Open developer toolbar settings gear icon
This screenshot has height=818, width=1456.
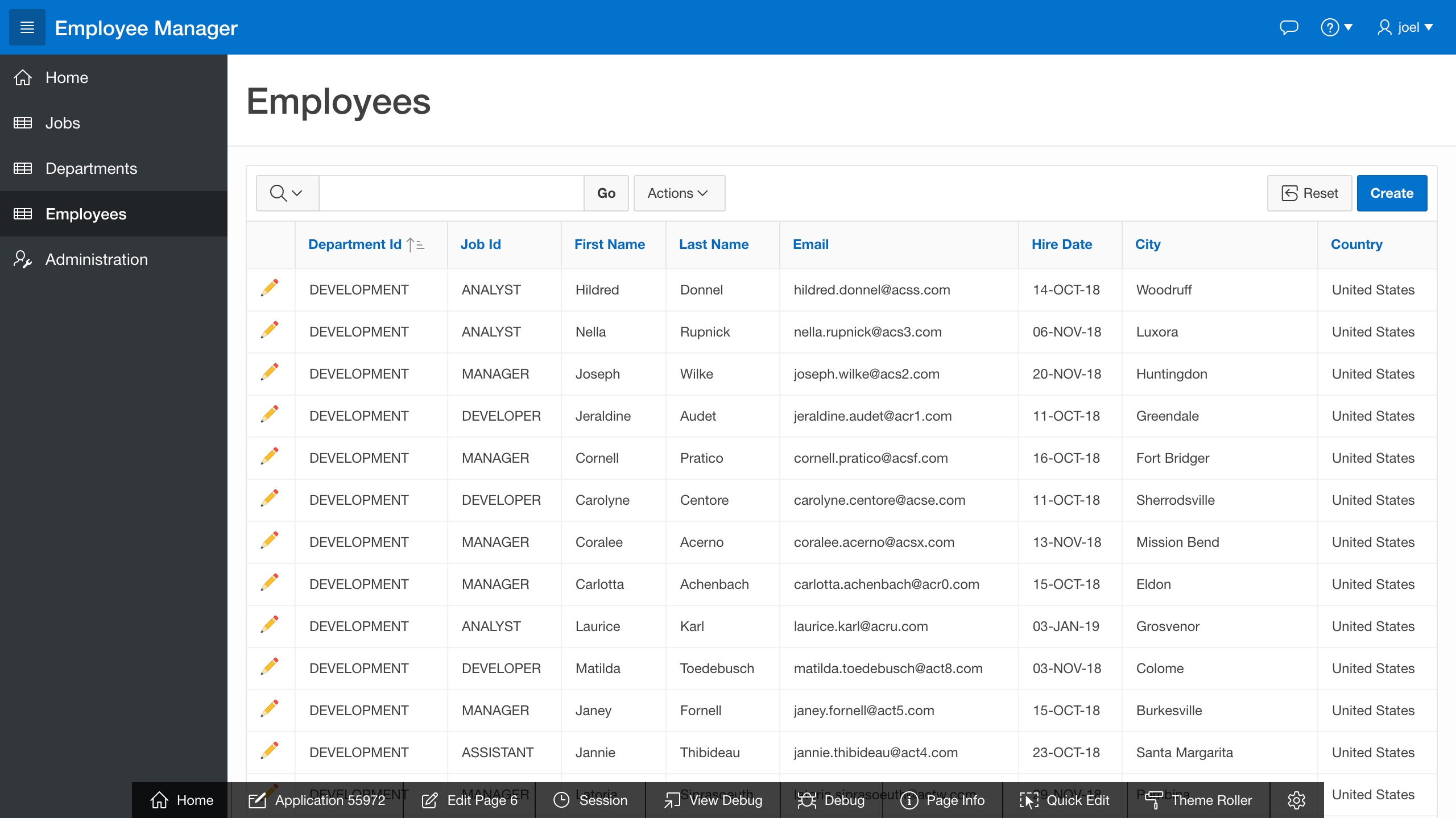pyautogui.click(x=1296, y=800)
